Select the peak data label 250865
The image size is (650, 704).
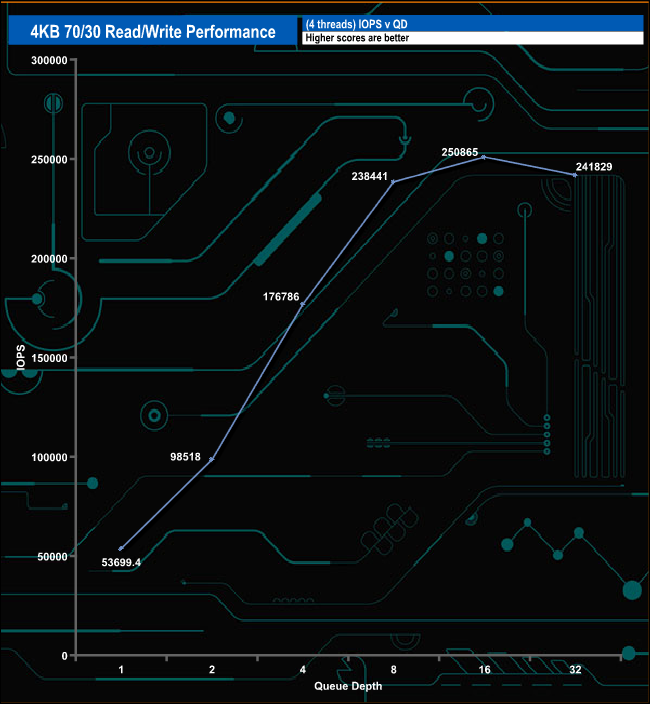460,152
